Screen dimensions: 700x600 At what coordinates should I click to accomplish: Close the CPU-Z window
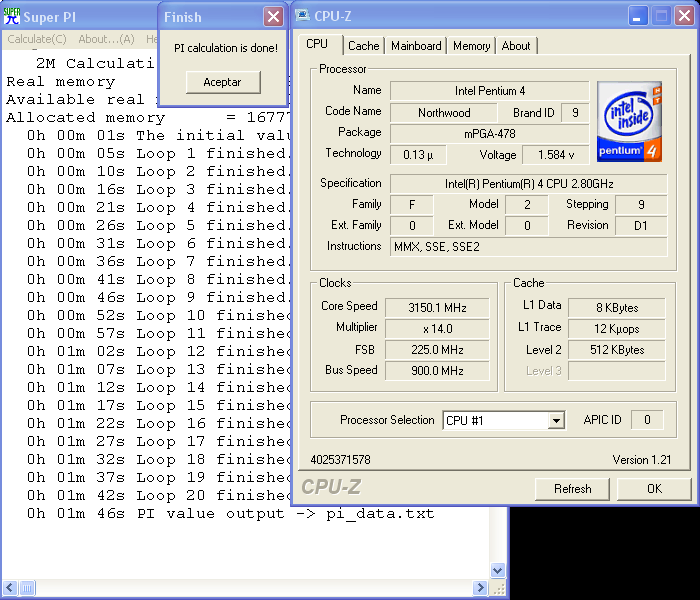pos(682,16)
